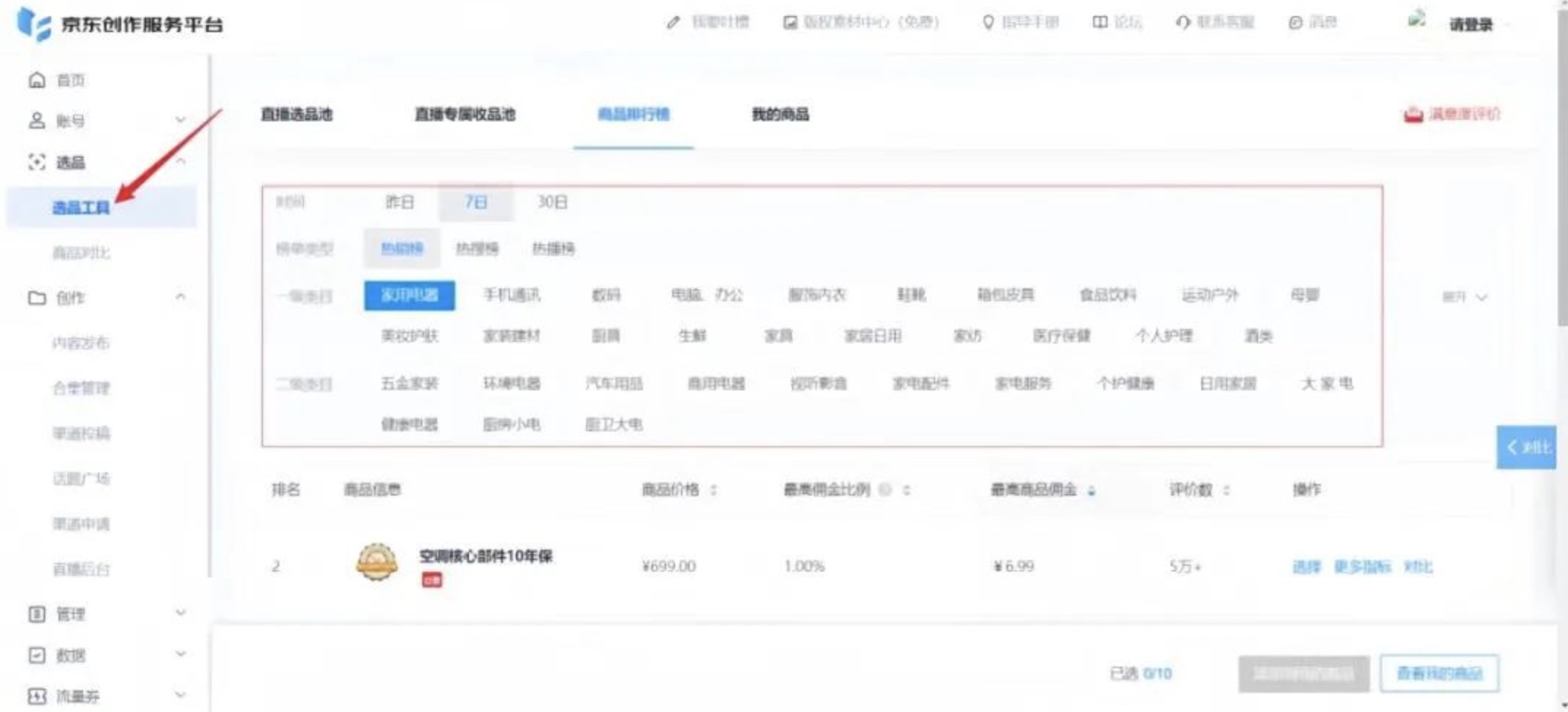The image size is (1568, 712).
Task: Click the 联系客服 headset icon
Action: click(1184, 22)
